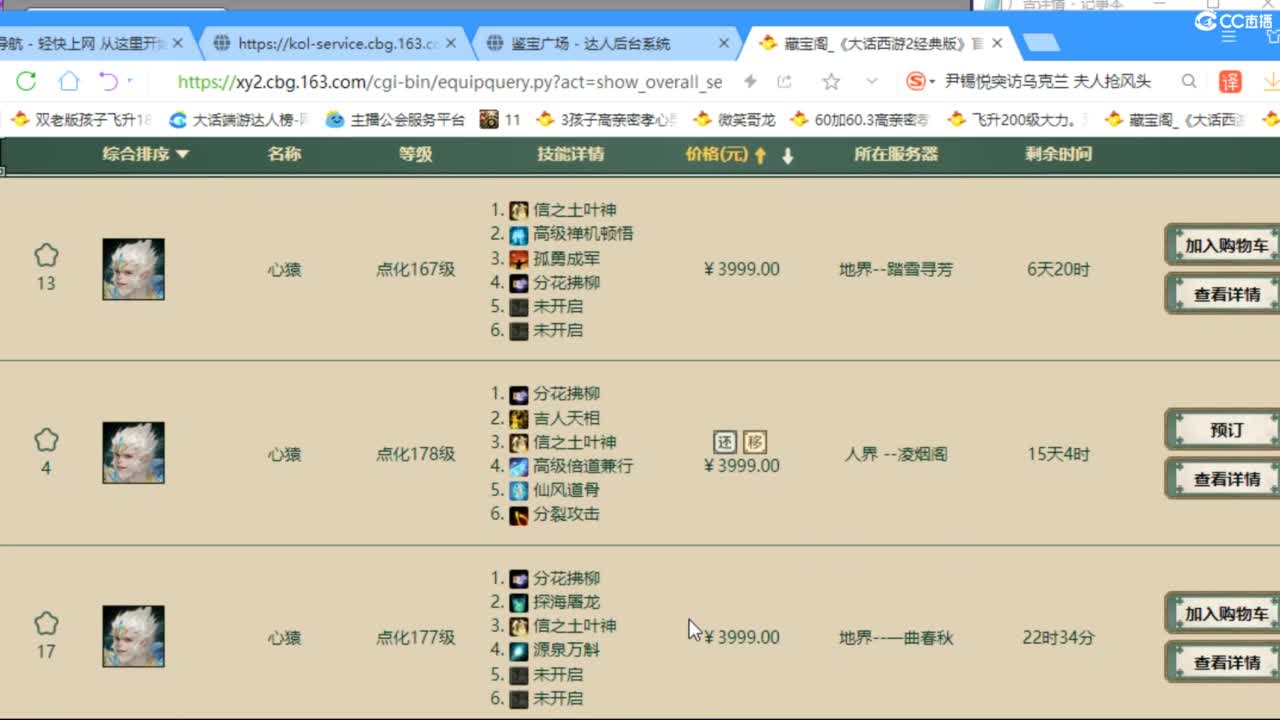Click the magnifier search icon
The width and height of the screenshot is (1280, 720).
pyautogui.click(x=1189, y=81)
